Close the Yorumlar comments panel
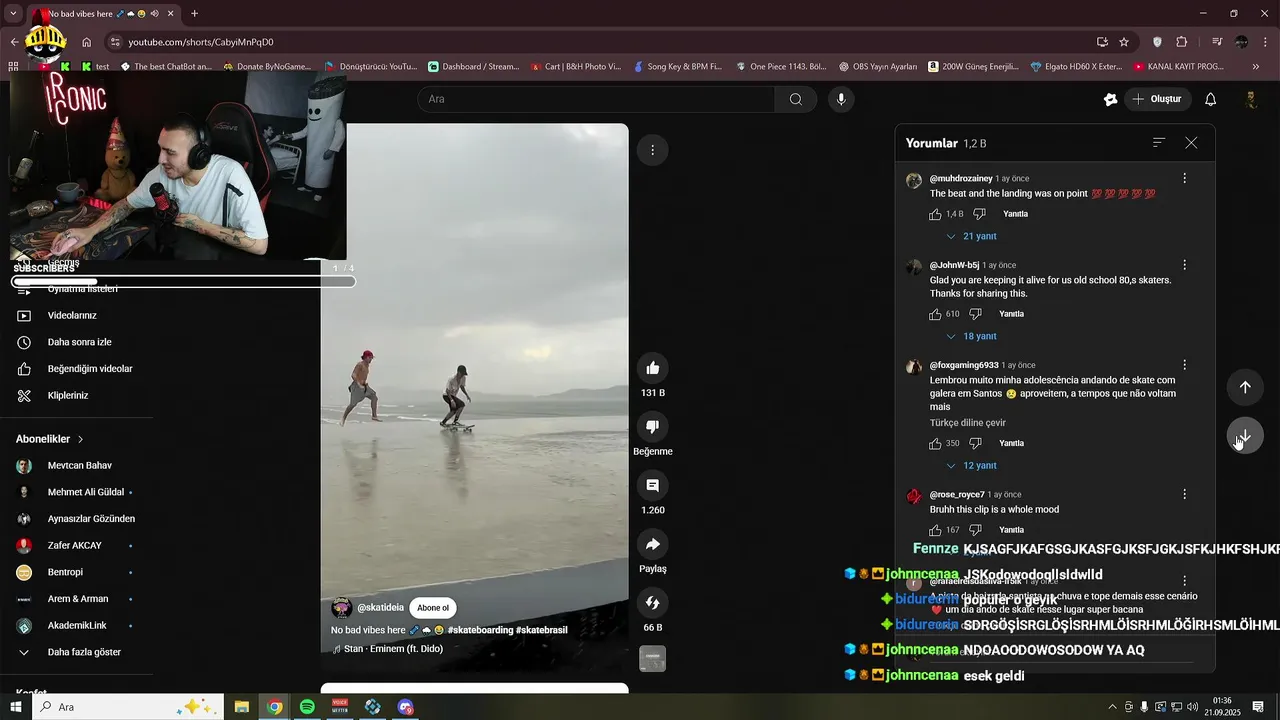1280x720 pixels. pyautogui.click(x=1191, y=143)
